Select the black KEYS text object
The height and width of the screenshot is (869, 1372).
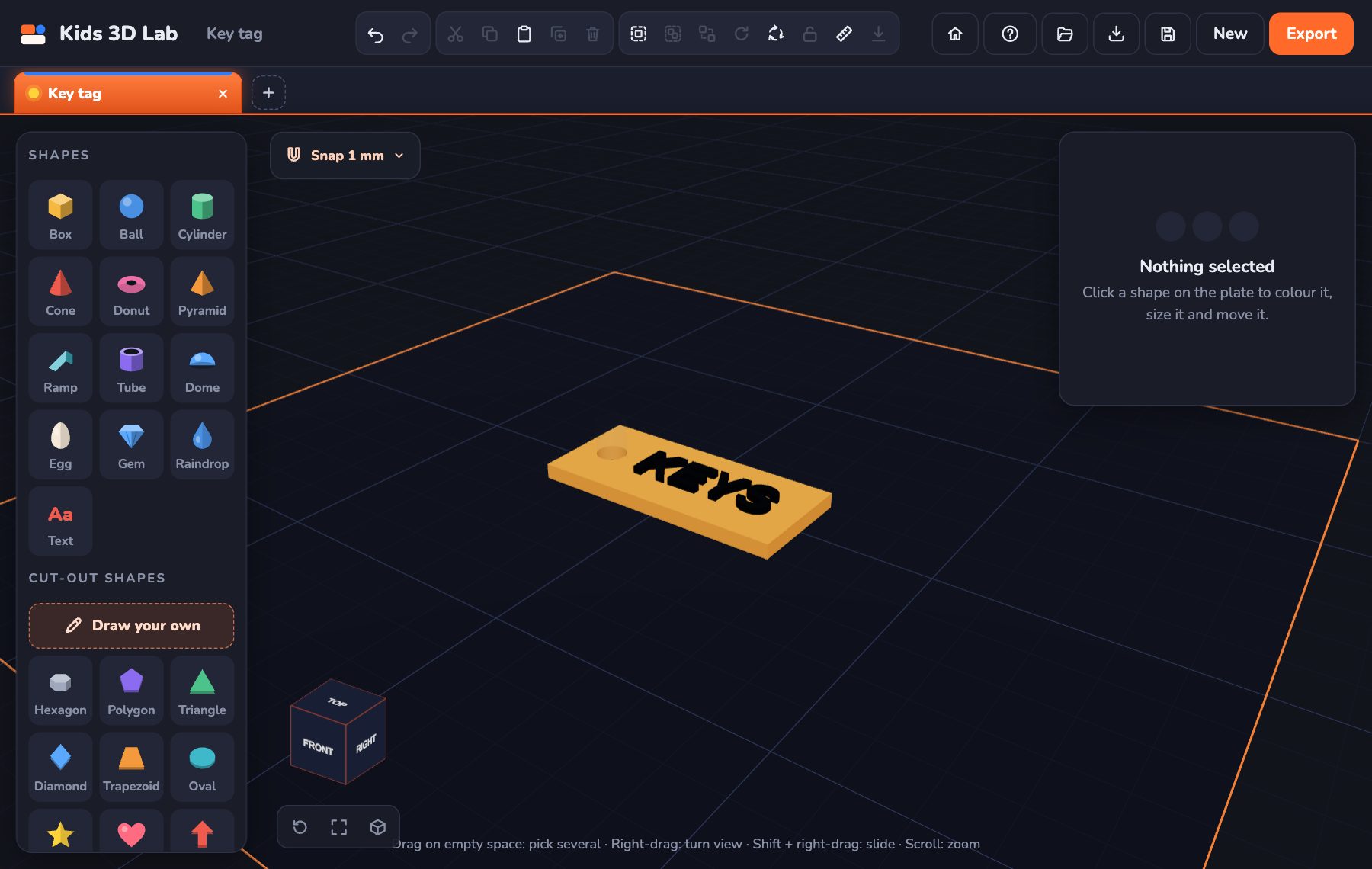pyautogui.click(x=707, y=483)
